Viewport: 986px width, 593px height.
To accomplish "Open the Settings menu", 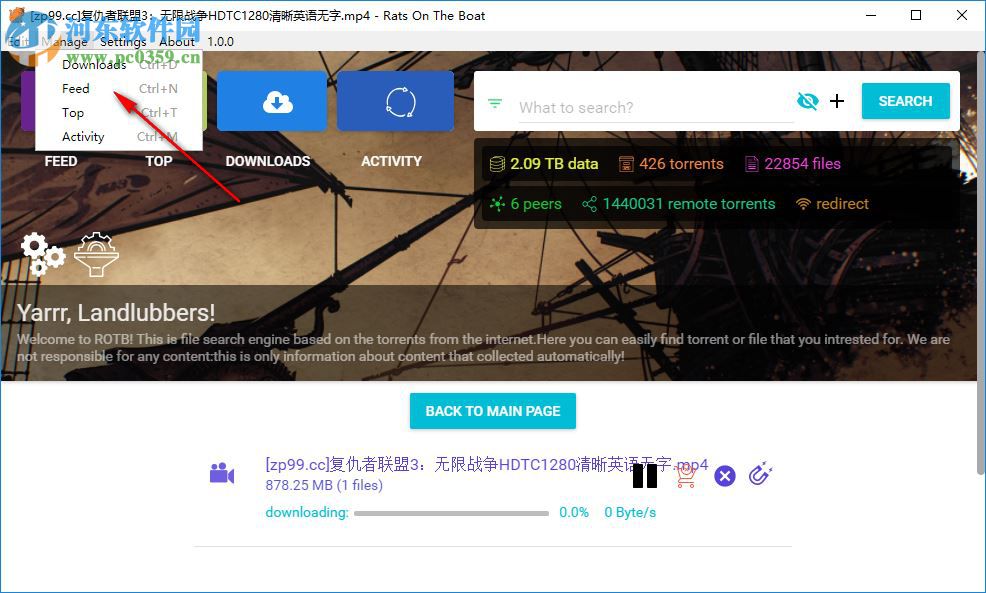I will (x=122, y=42).
